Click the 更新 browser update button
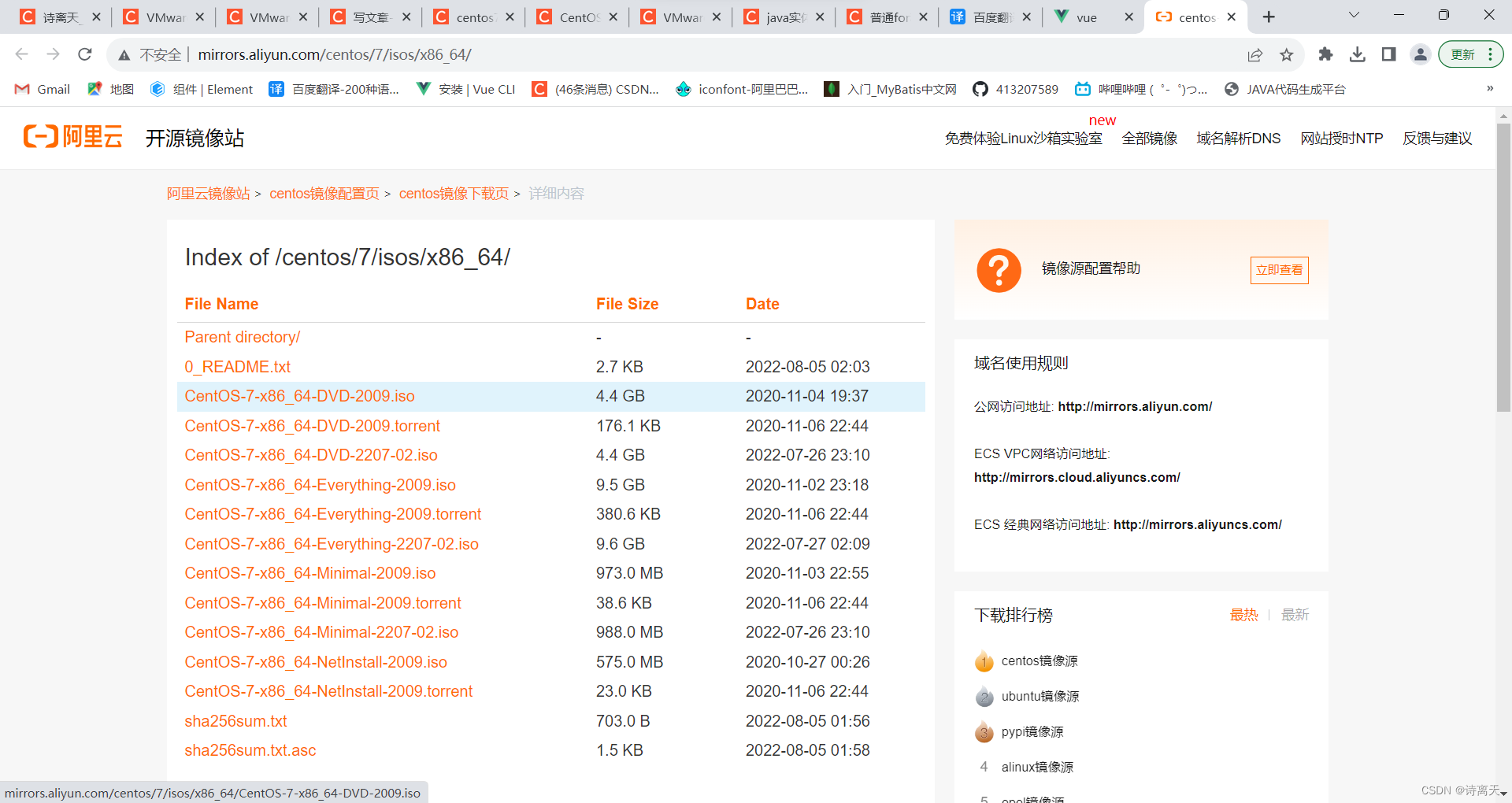This screenshot has width=1512, height=803. click(x=1470, y=54)
